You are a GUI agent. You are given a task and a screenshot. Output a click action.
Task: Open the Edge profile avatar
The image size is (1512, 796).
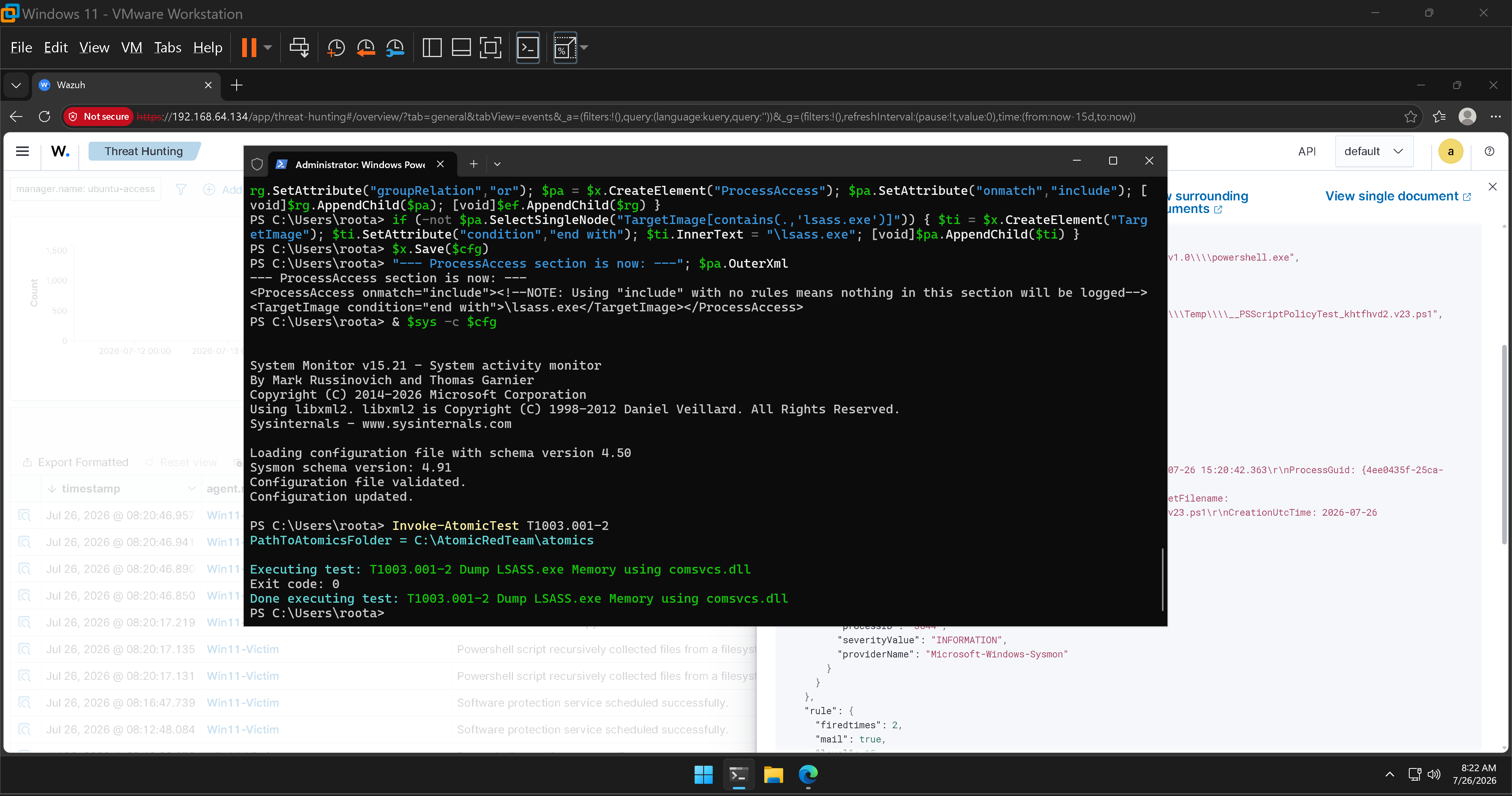(1468, 117)
